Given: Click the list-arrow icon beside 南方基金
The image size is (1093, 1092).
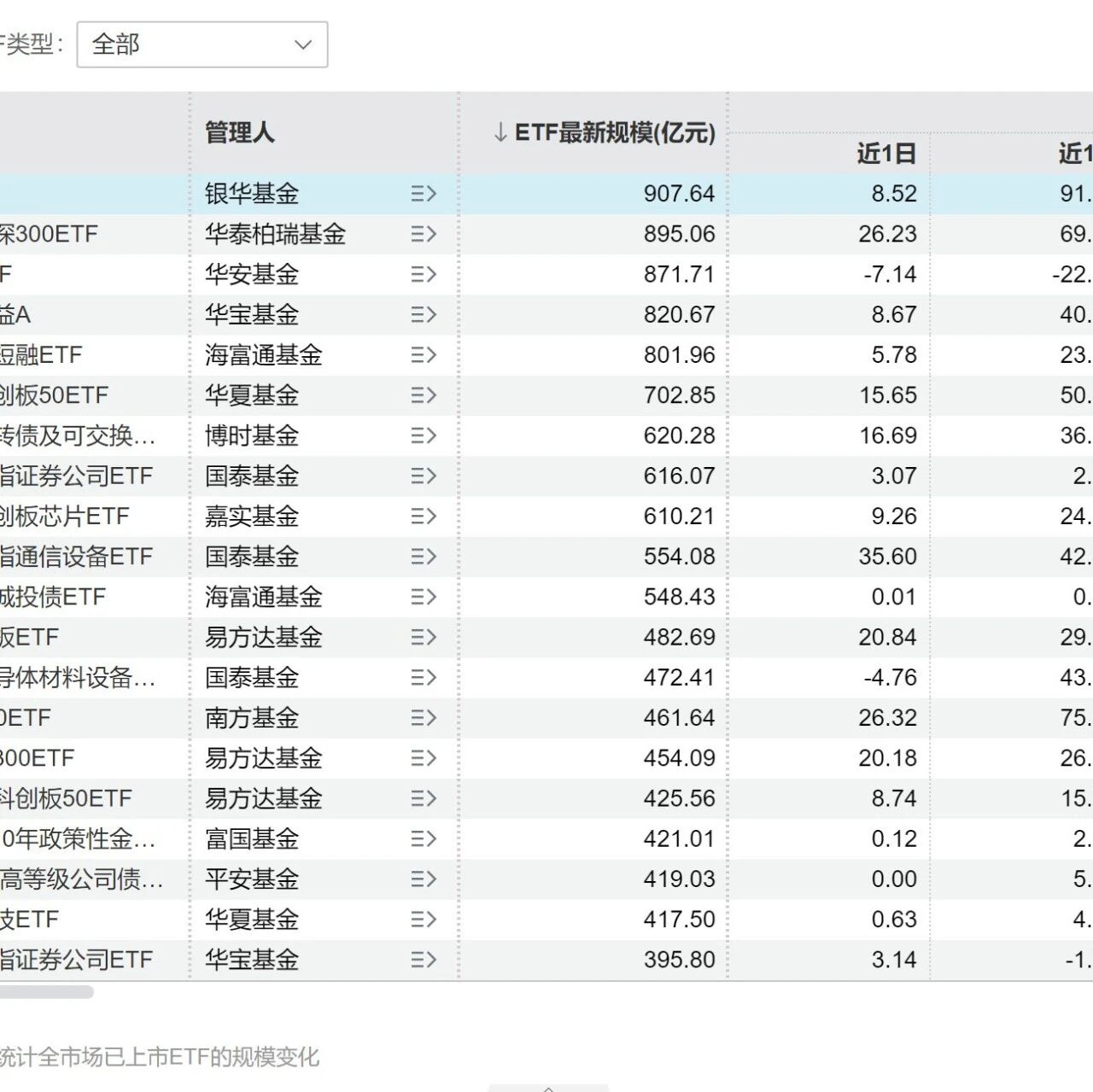Looking at the screenshot, I should point(424,718).
